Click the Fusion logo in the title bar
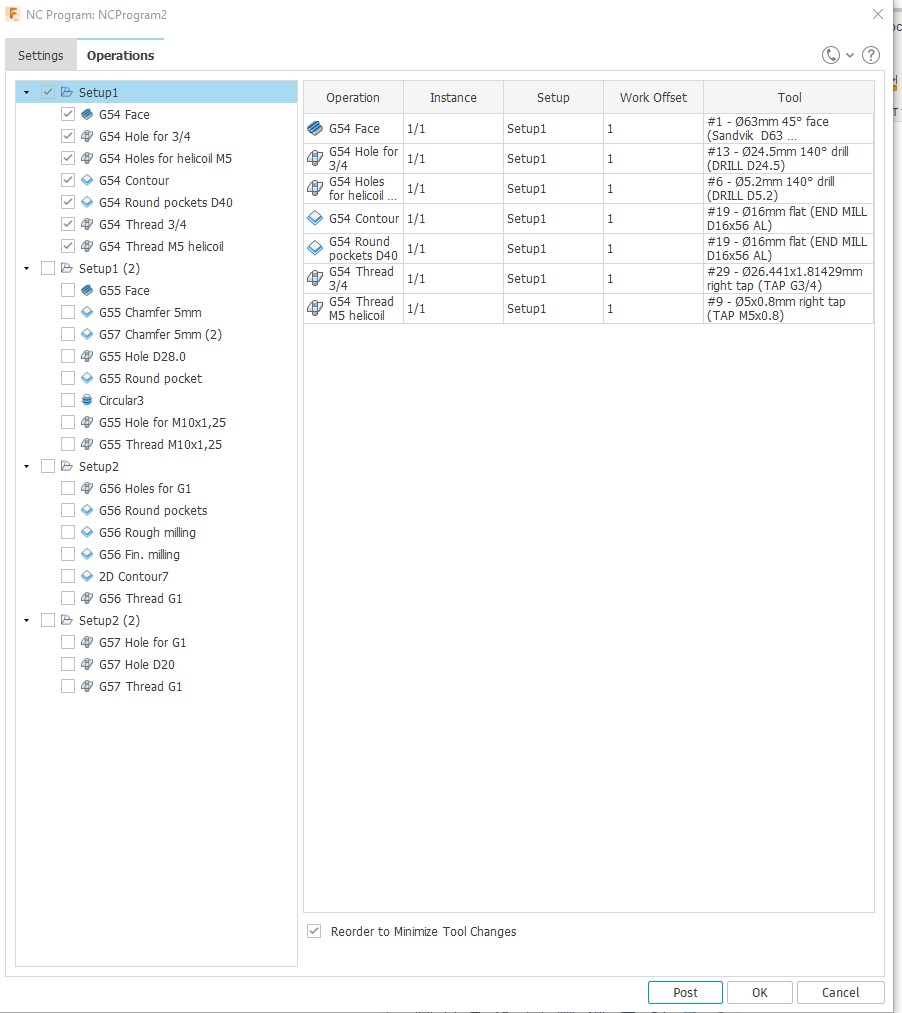Viewport: 902px width, 1013px height. pyautogui.click(x=12, y=14)
